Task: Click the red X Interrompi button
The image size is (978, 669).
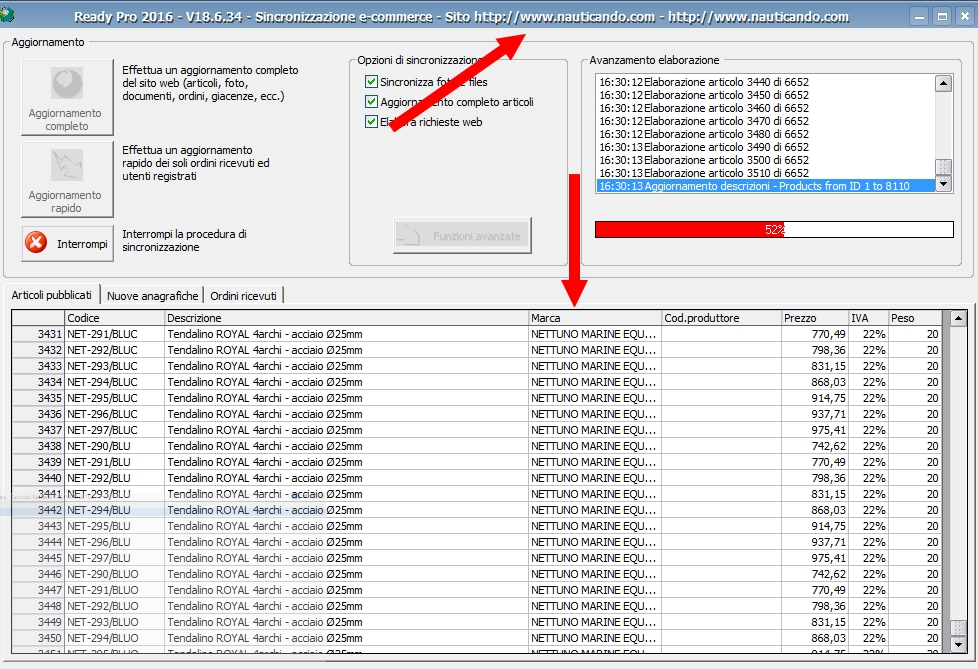Action: pyautogui.click(x=67, y=243)
